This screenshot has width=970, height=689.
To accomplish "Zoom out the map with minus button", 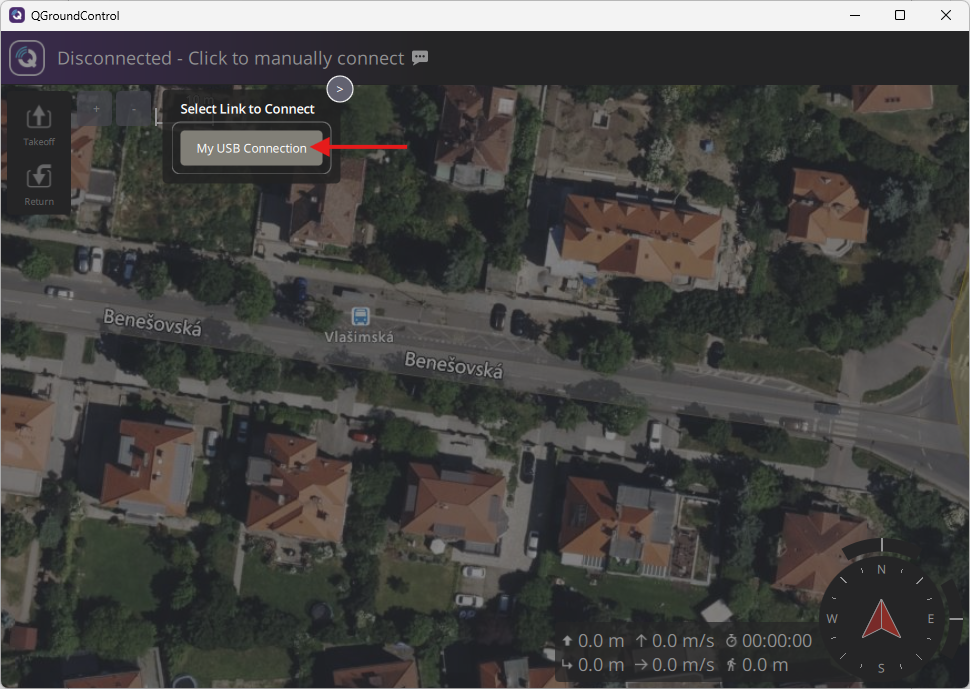I will tap(133, 108).
